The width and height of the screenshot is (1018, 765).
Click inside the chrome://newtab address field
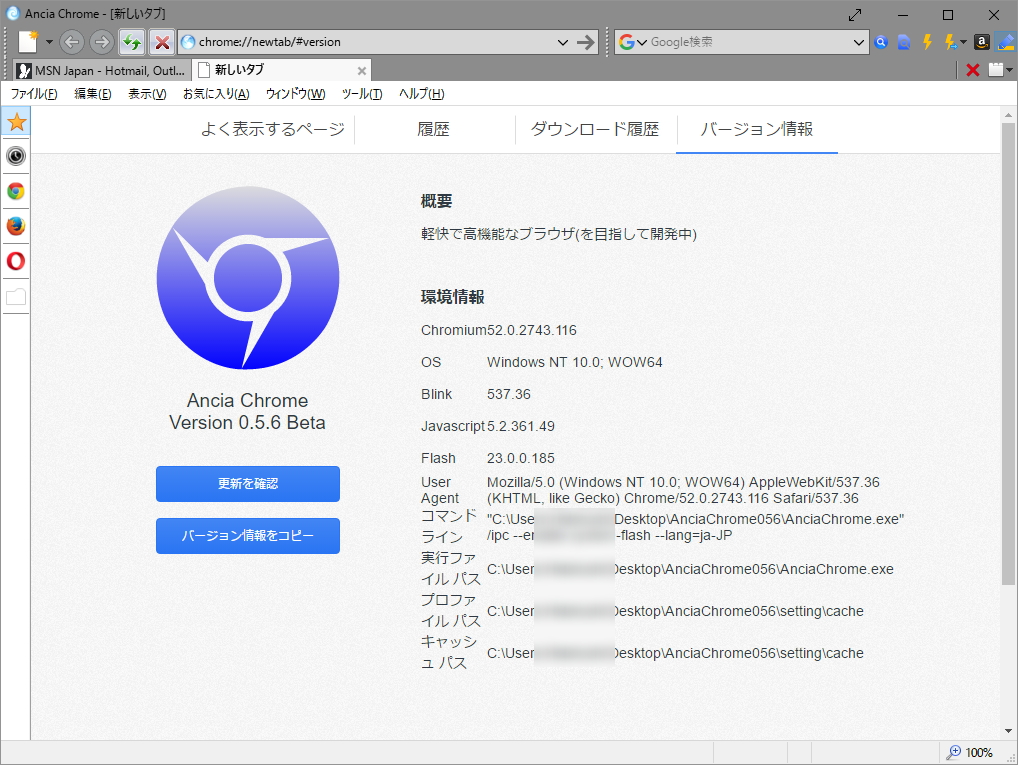pyautogui.click(x=300, y=42)
